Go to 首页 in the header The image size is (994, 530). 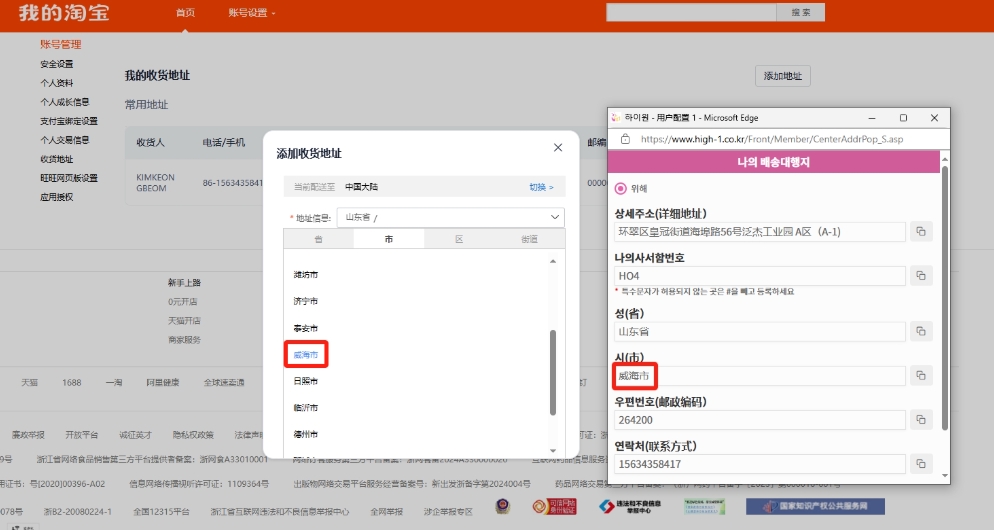(x=185, y=13)
